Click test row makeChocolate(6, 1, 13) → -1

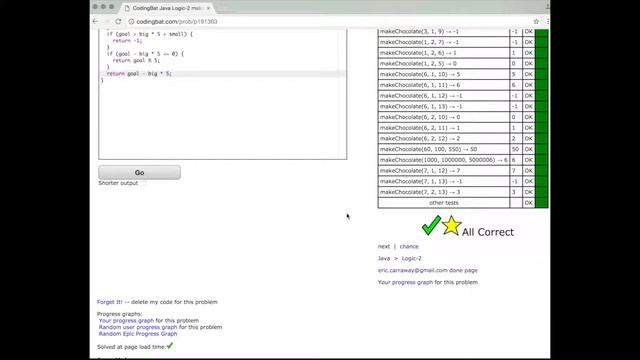[x=444, y=107]
